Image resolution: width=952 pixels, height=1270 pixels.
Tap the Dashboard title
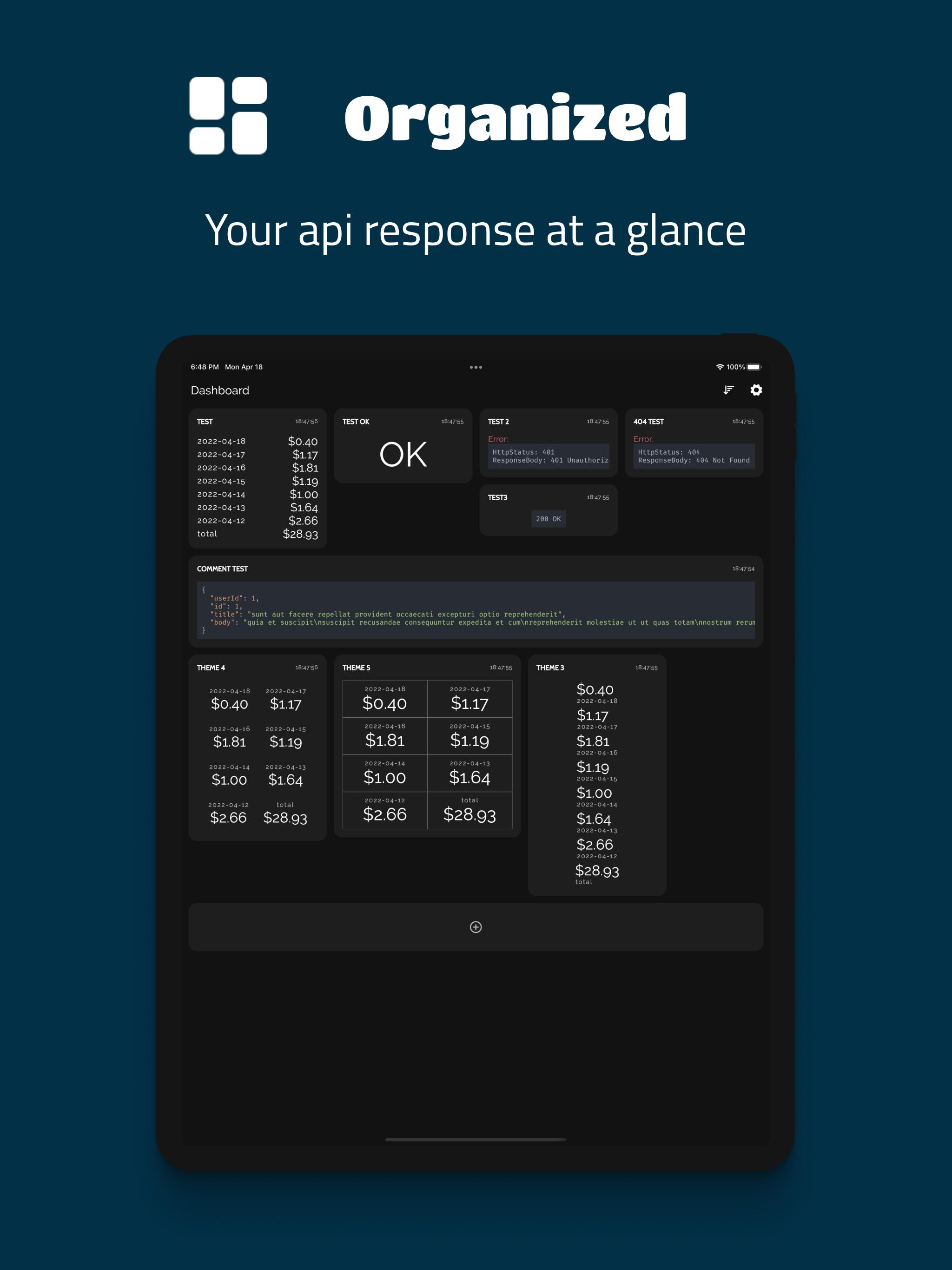tap(220, 390)
